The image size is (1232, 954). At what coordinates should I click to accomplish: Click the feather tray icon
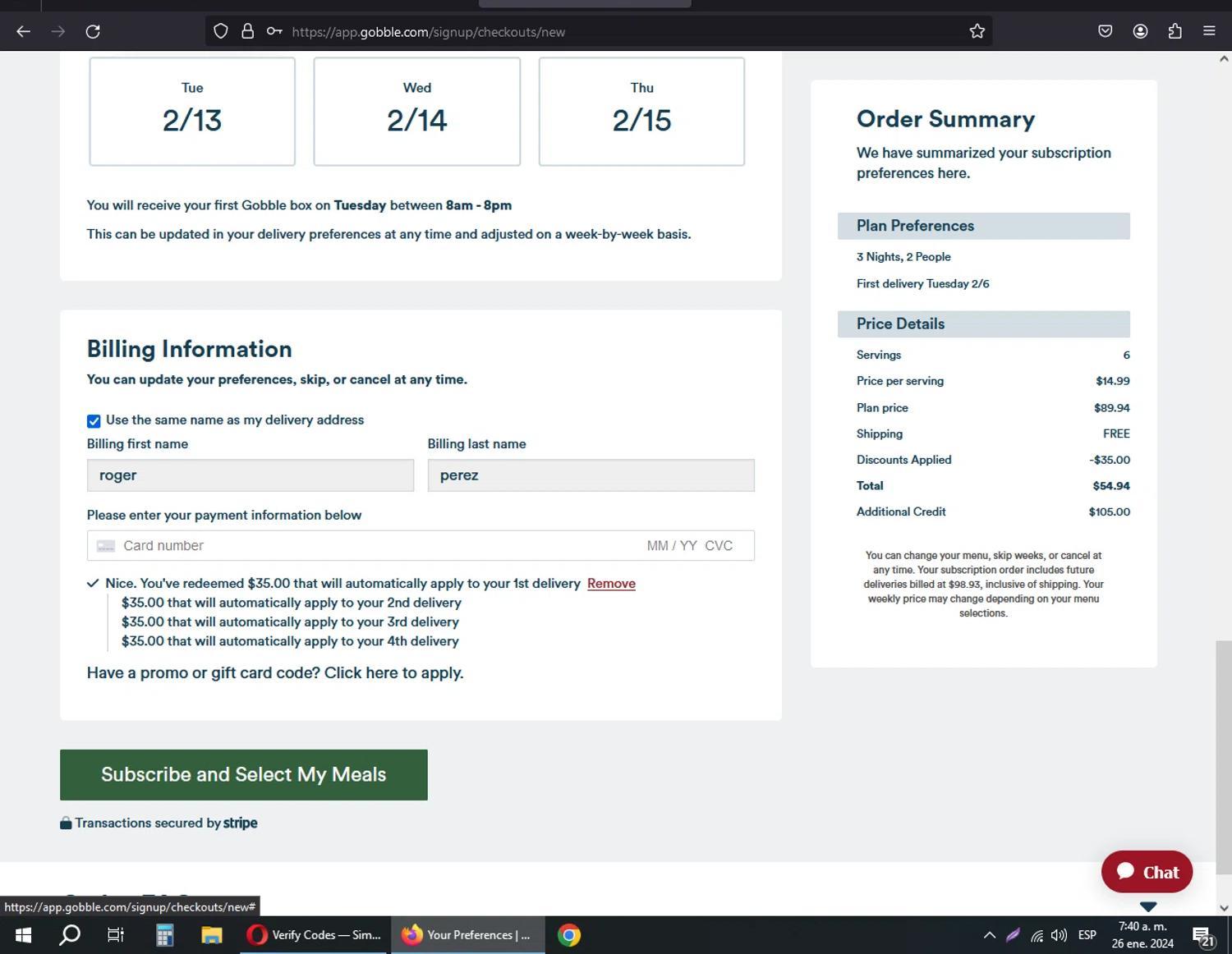pos(1014,935)
